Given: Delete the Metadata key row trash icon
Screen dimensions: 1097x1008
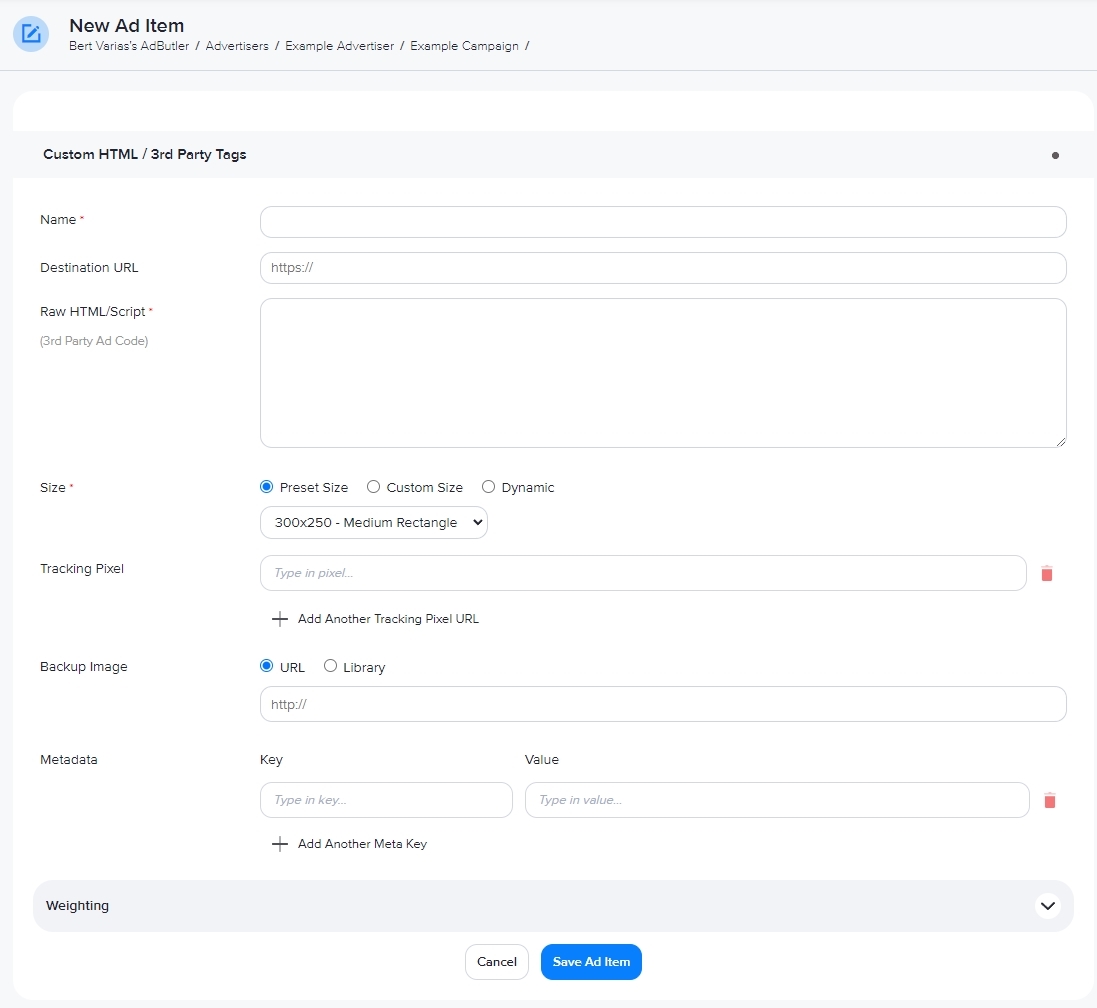Looking at the screenshot, I should coord(1049,800).
